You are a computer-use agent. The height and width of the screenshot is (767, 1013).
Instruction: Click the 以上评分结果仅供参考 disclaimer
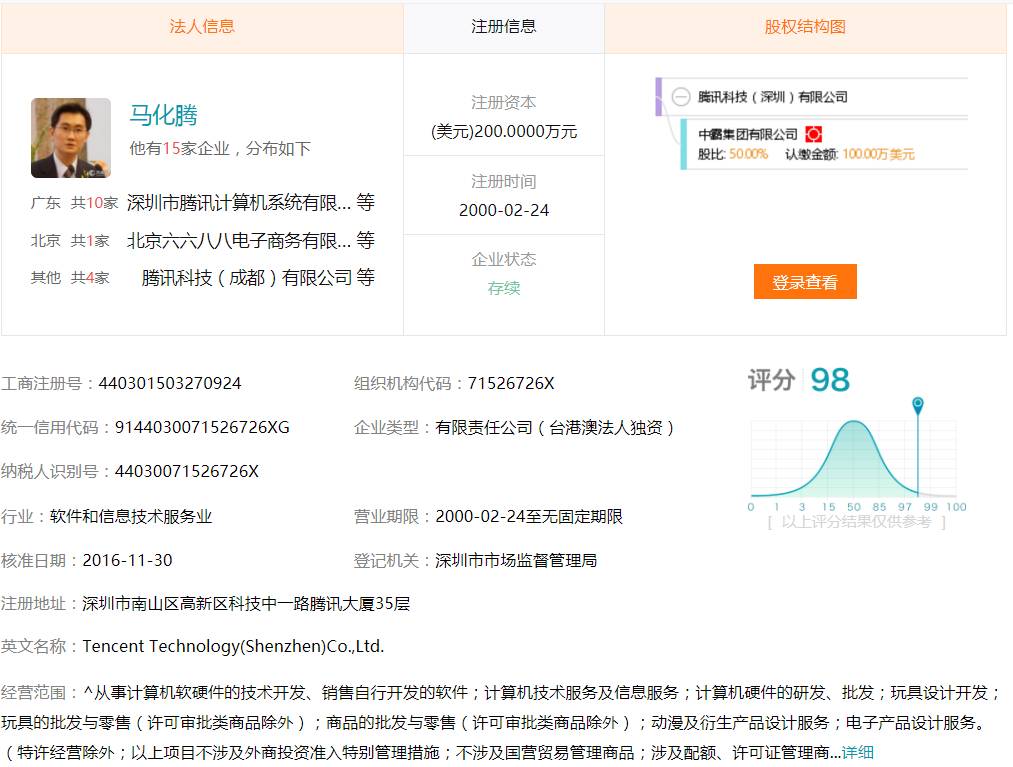point(857,522)
